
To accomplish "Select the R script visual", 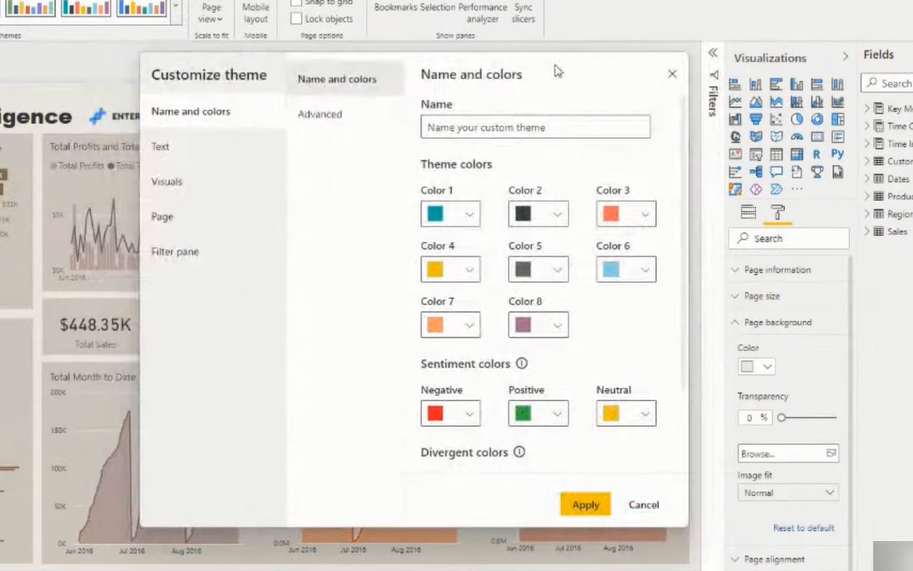I will coord(818,154).
